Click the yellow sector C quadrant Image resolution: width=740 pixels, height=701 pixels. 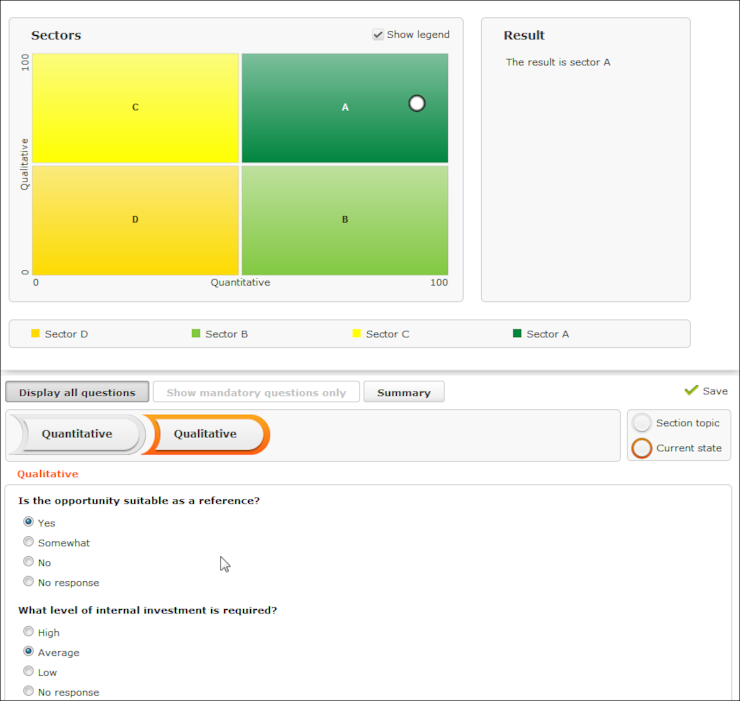pyautogui.click(x=135, y=108)
